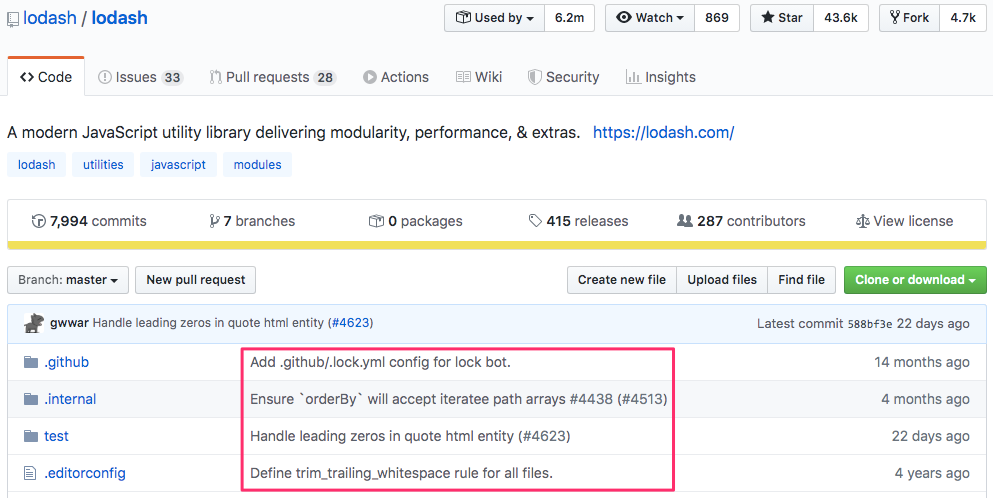Click the bold lodash repository name
Screen dimensions: 993x498
coord(120,18)
